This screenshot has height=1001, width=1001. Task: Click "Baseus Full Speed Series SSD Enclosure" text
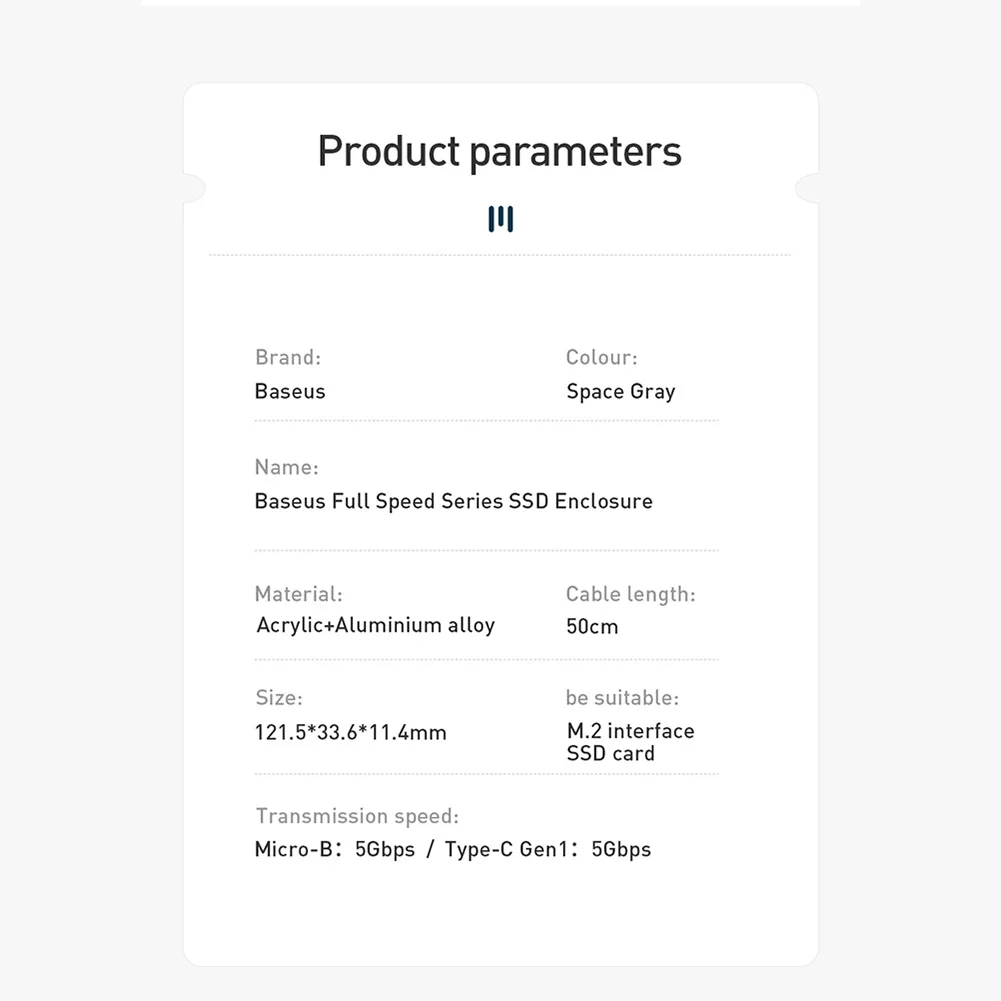click(453, 501)
